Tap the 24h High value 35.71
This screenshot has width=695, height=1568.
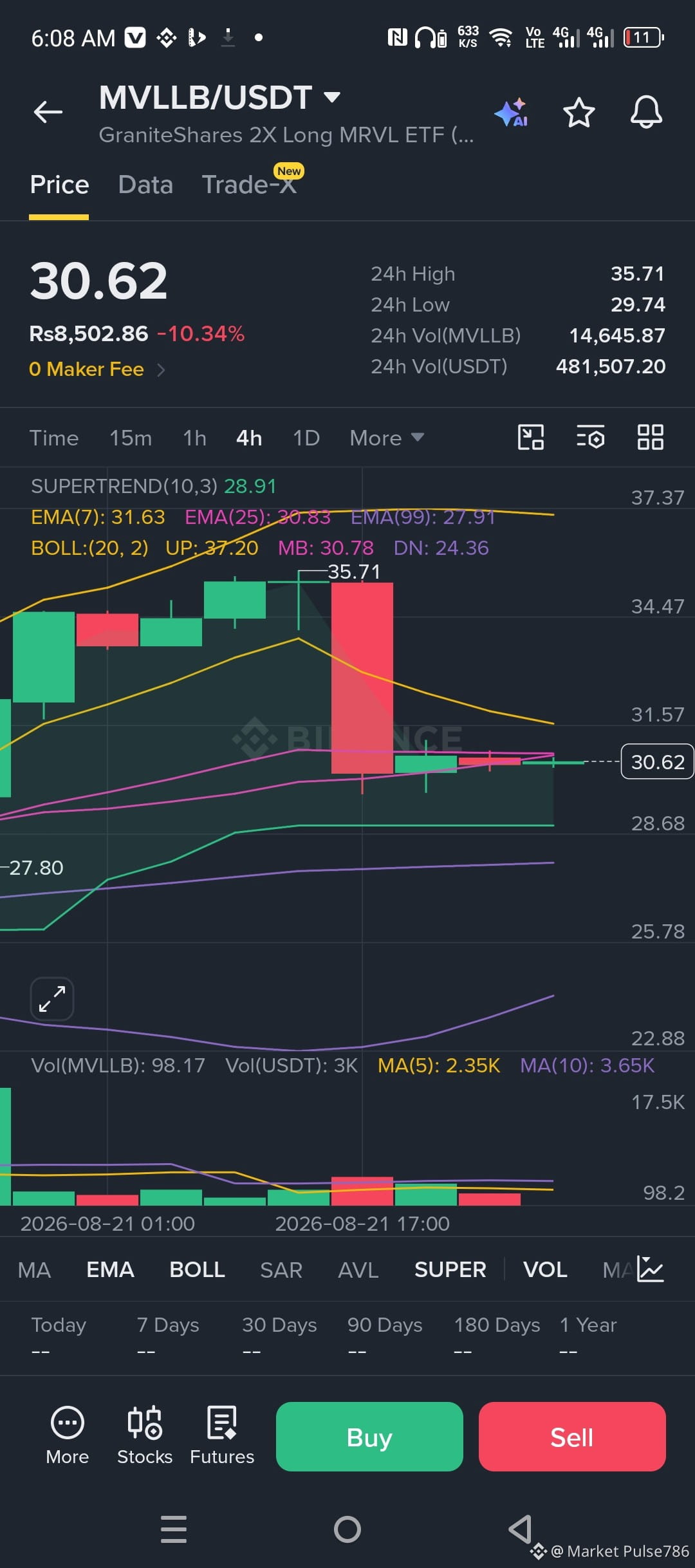pos(638,274)
